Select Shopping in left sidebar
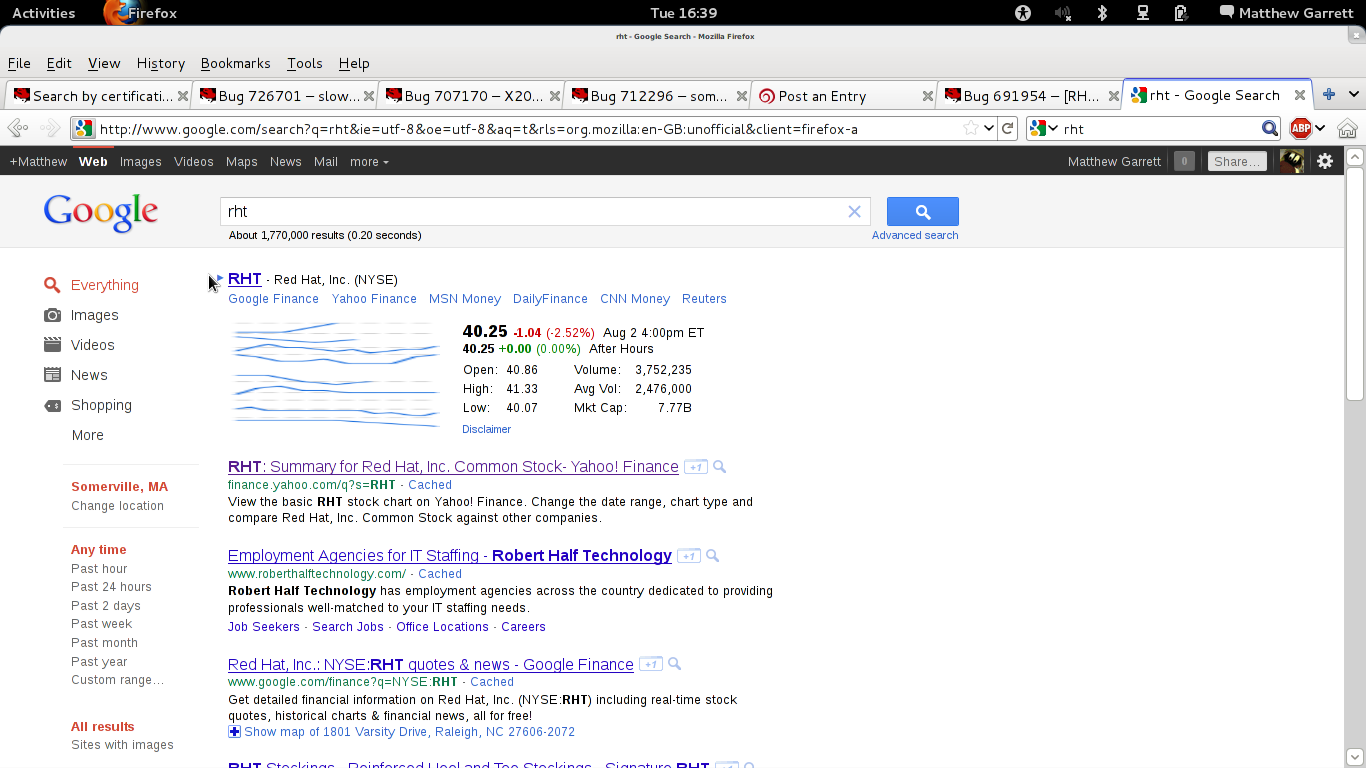1366x768 pixels. click(x=101, y=405)
